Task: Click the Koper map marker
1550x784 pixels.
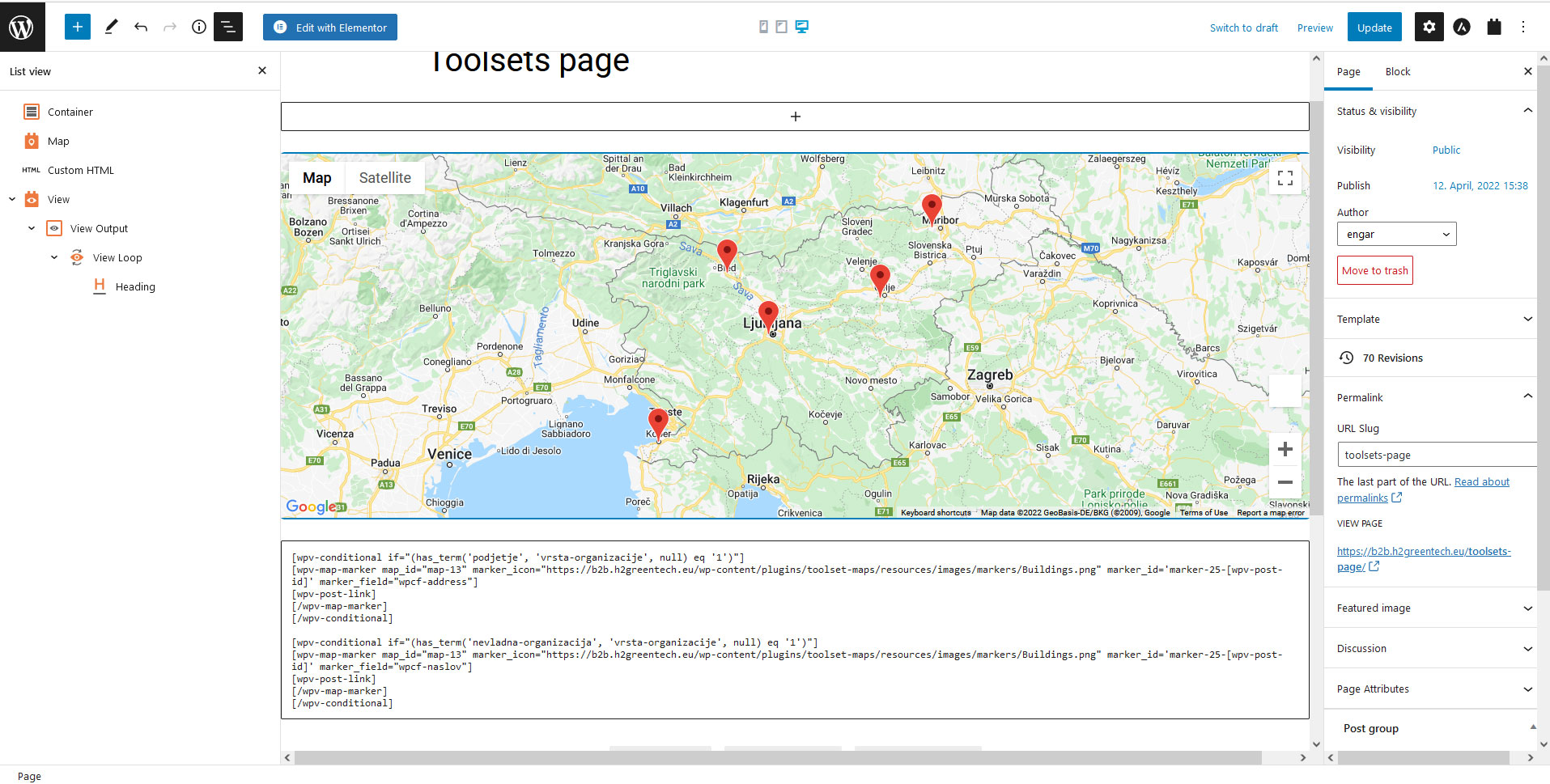Action: [x=658, y=423]
